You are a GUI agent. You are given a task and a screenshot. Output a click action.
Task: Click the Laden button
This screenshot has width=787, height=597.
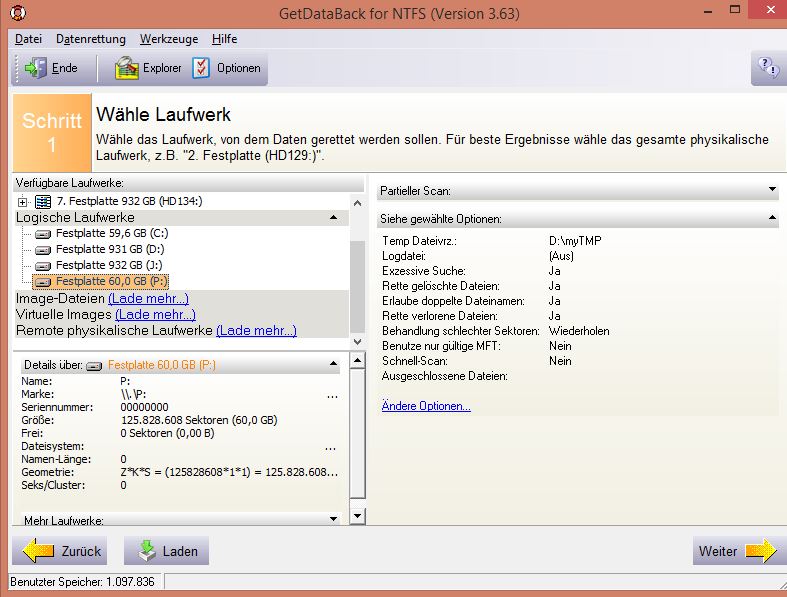click(x=166, y=551)
